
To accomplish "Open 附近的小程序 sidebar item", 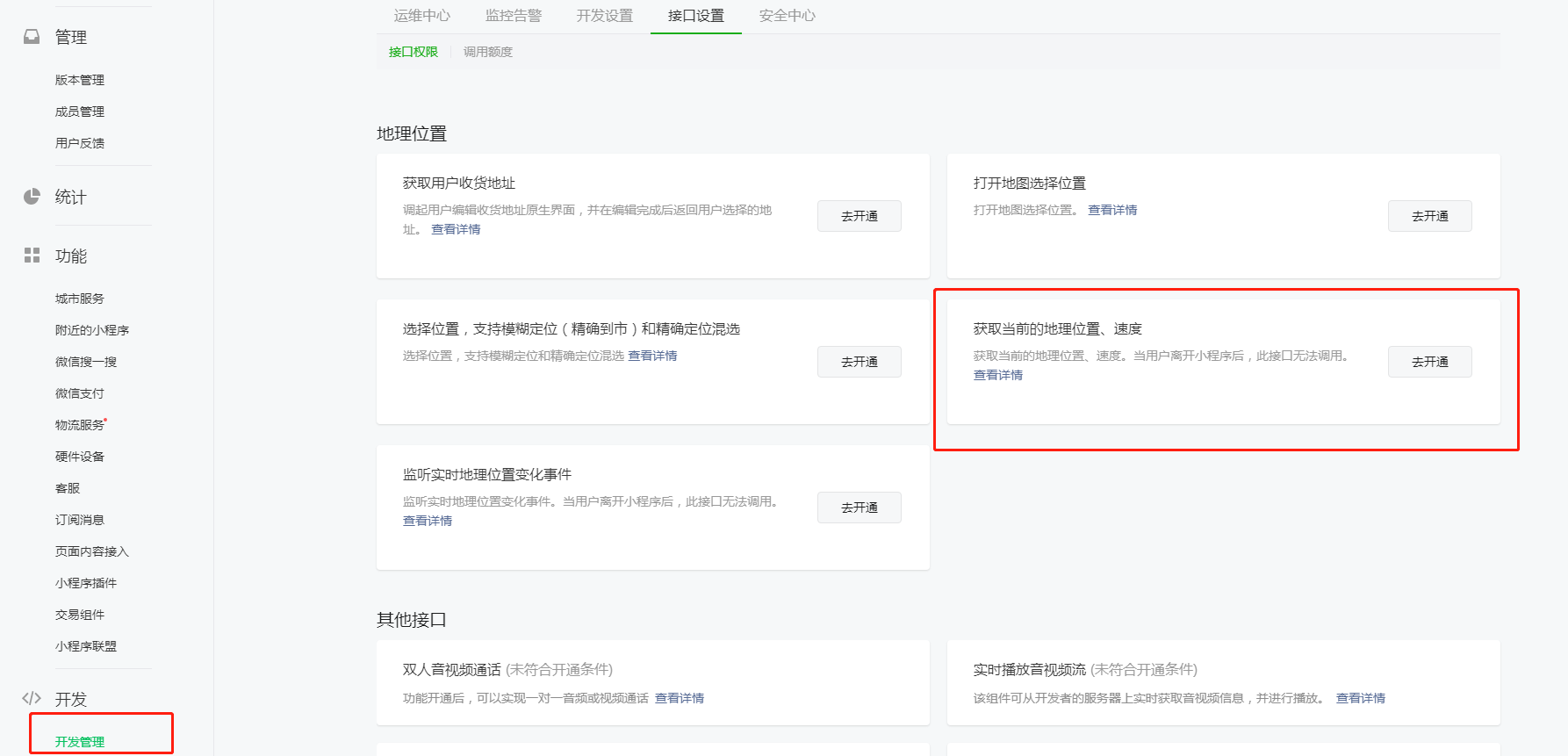I will 92,330.
